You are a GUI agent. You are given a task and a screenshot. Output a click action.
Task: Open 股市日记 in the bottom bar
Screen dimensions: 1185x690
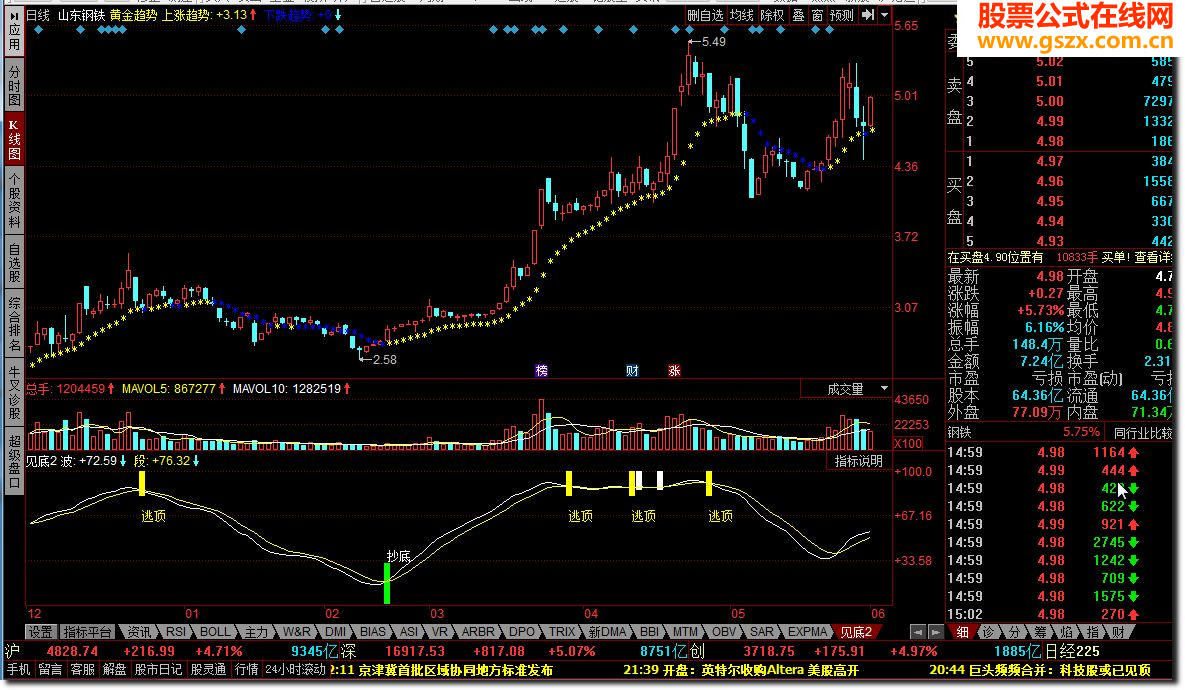pos(159,670)
